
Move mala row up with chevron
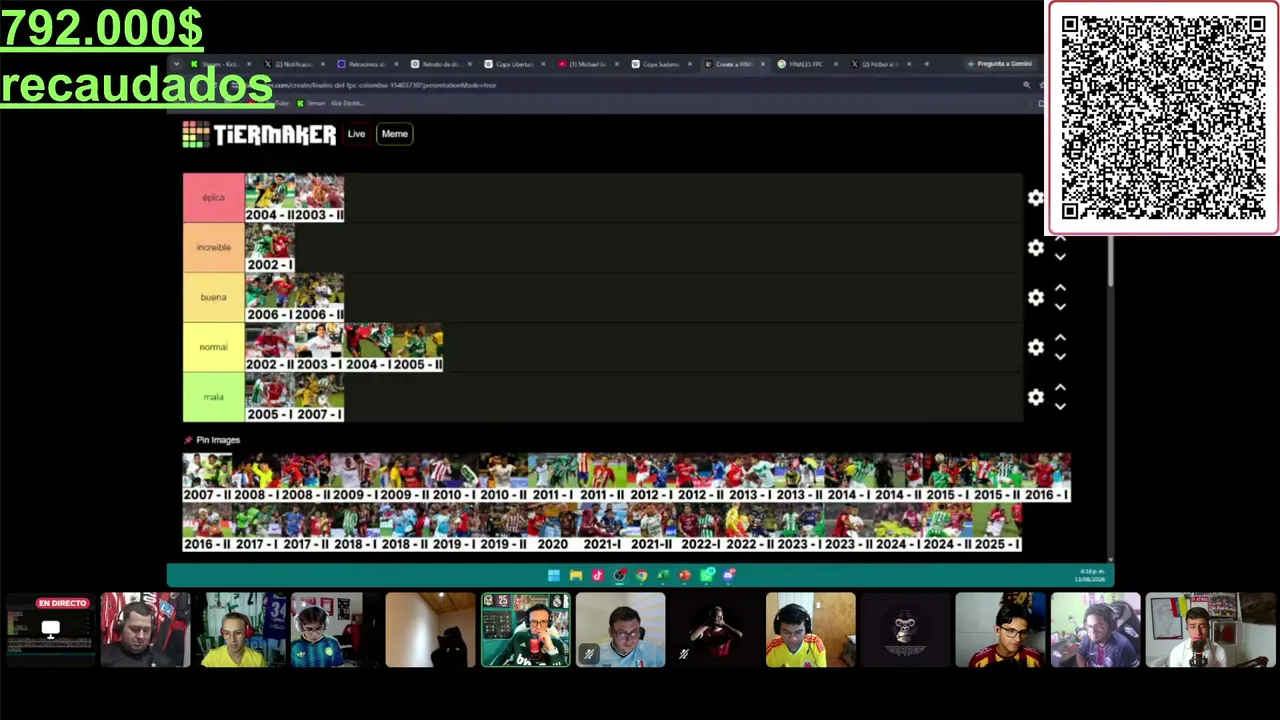pyautogui.click(x=1060, y=389)
